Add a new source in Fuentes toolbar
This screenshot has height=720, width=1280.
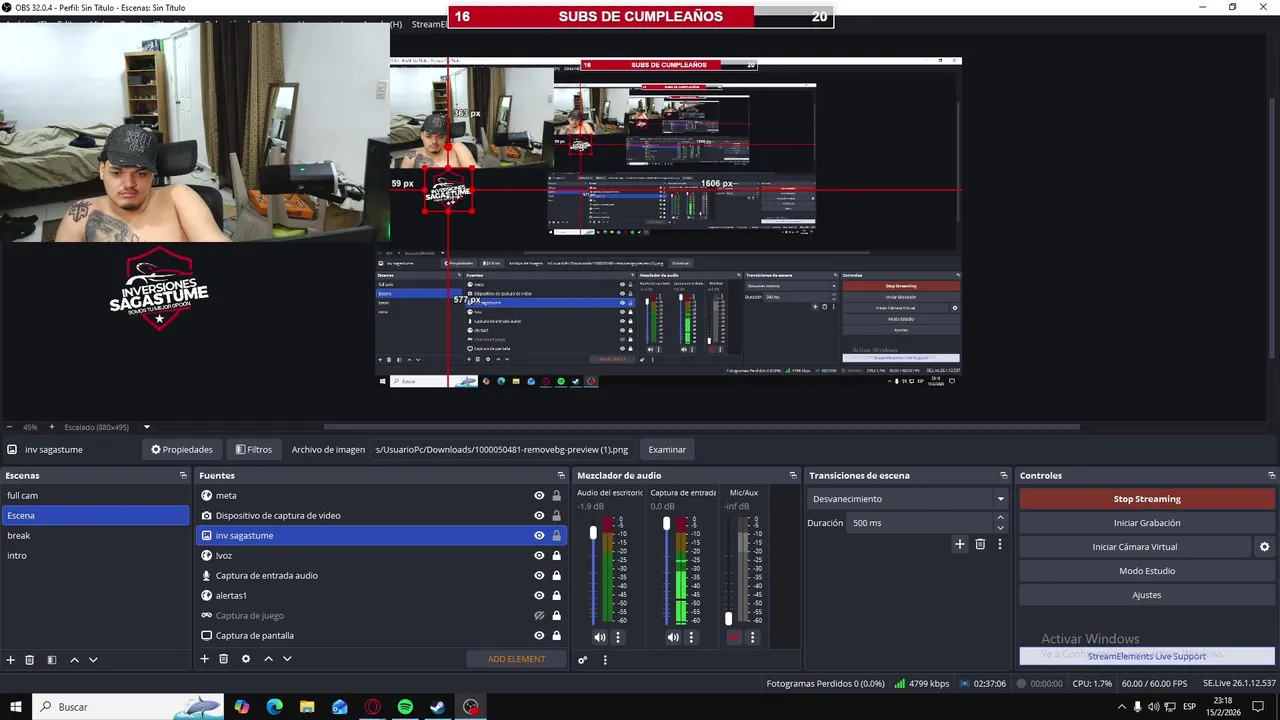(205, 659)
